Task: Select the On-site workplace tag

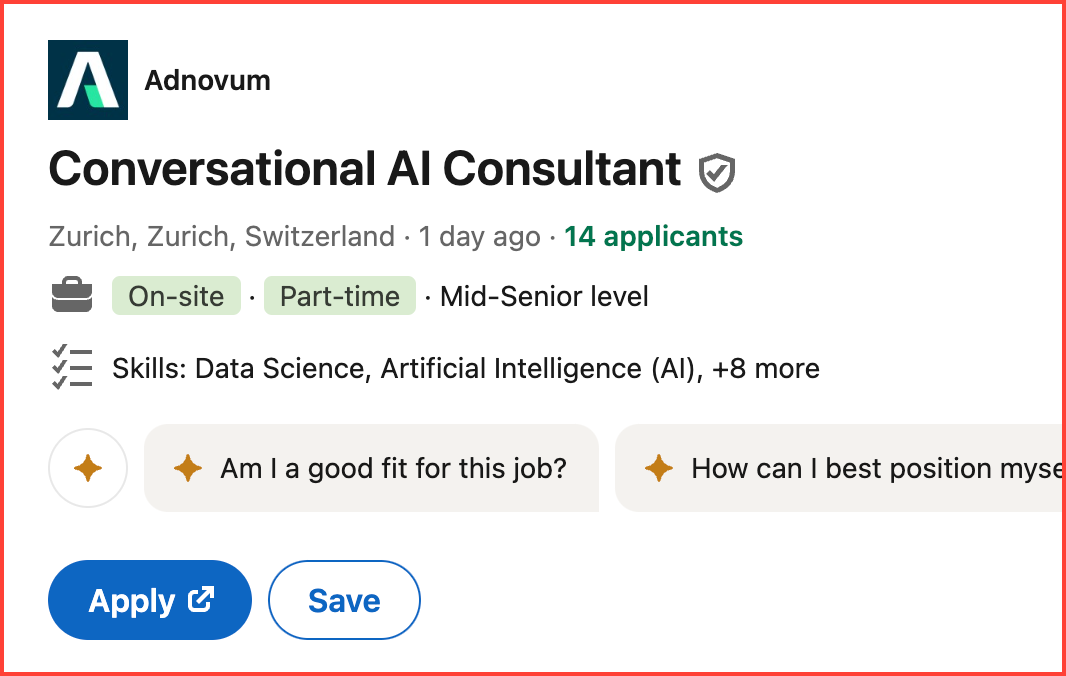Action: click(176, 295)
